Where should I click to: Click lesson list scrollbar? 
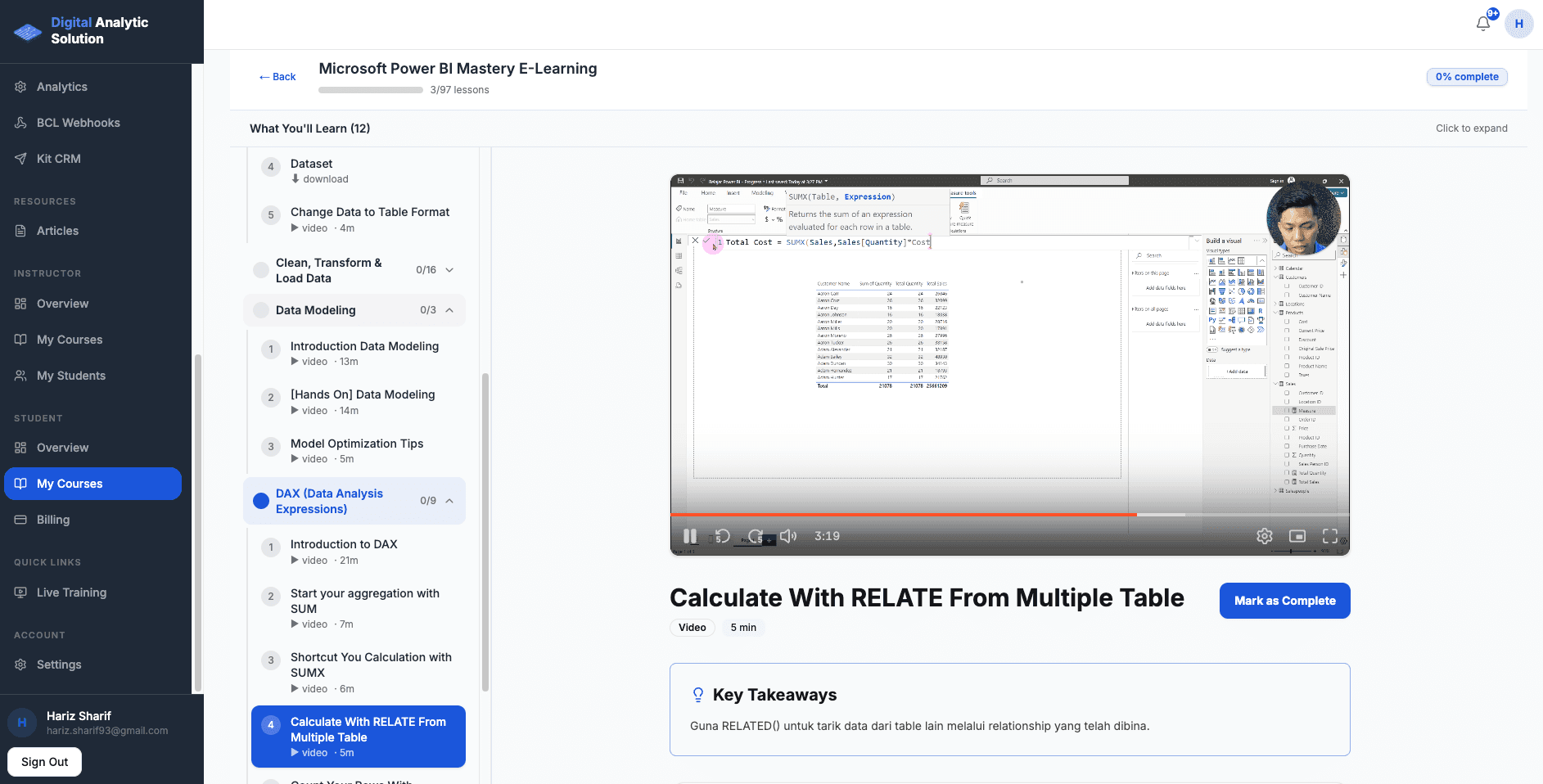(x=485, y=532)
